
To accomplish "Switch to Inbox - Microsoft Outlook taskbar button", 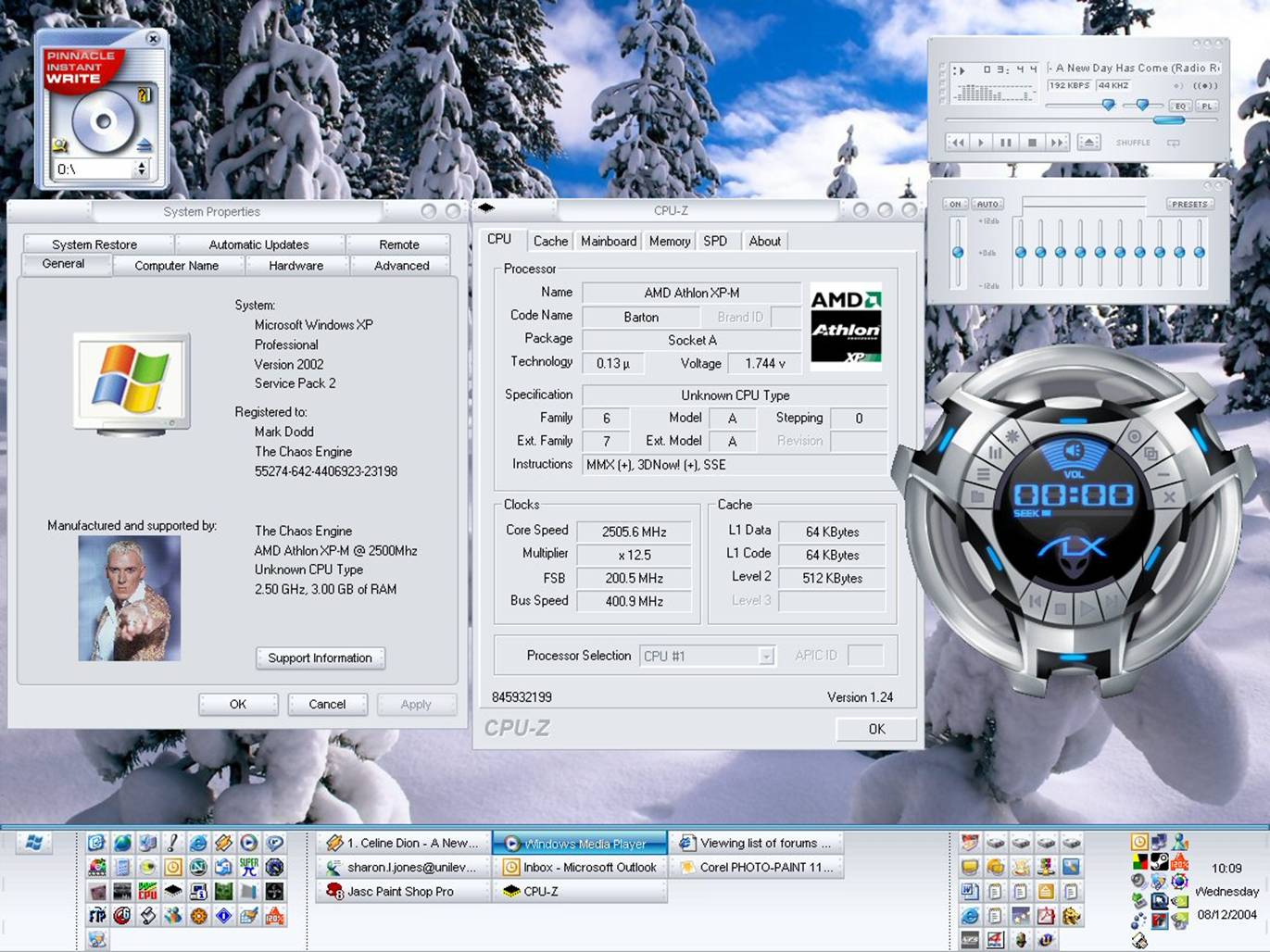I will [x=580, y=867].
